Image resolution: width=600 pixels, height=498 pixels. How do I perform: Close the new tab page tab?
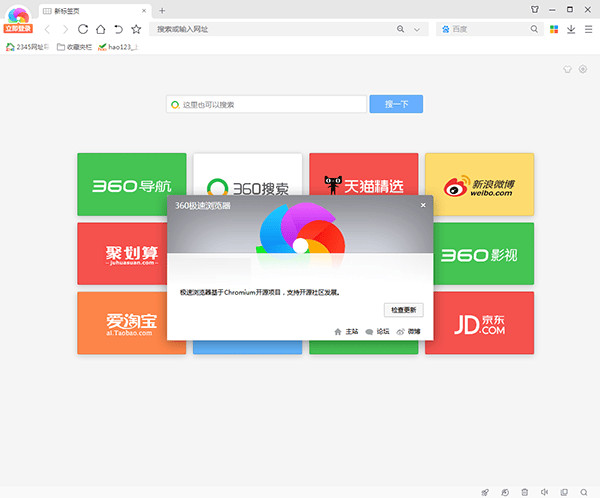coord(144,11)
